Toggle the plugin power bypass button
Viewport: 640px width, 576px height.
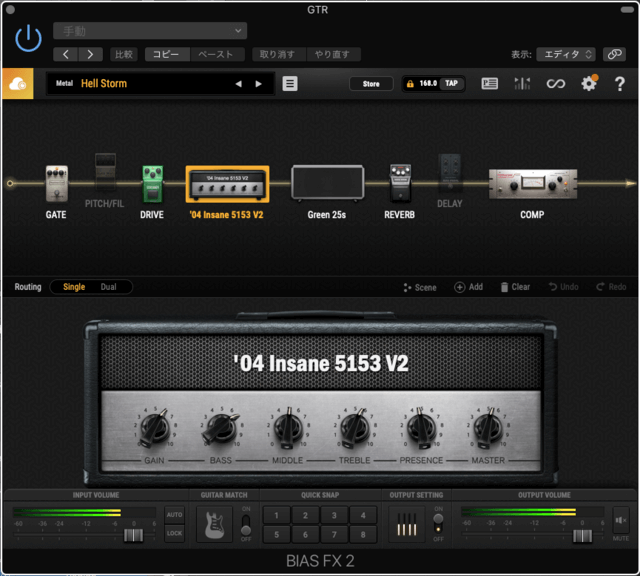coord(28,38)
